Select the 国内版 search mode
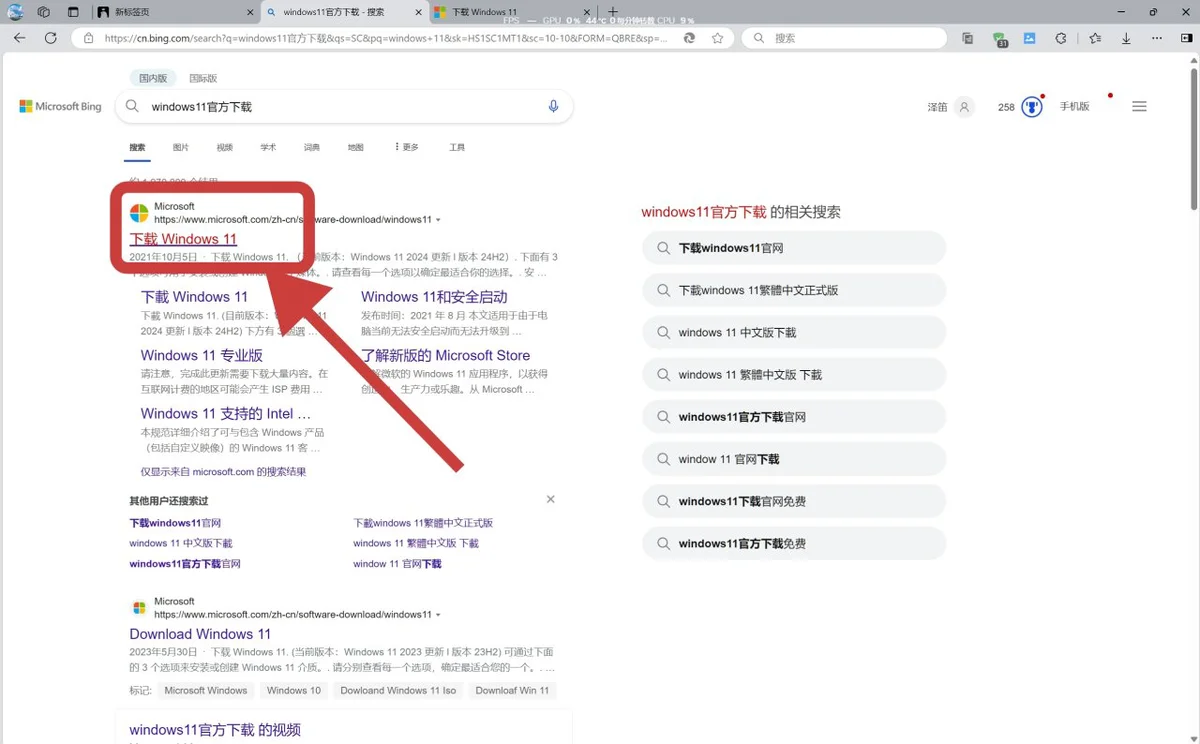This screenshot has height=744, width=1200. click(x=153, y=78)
